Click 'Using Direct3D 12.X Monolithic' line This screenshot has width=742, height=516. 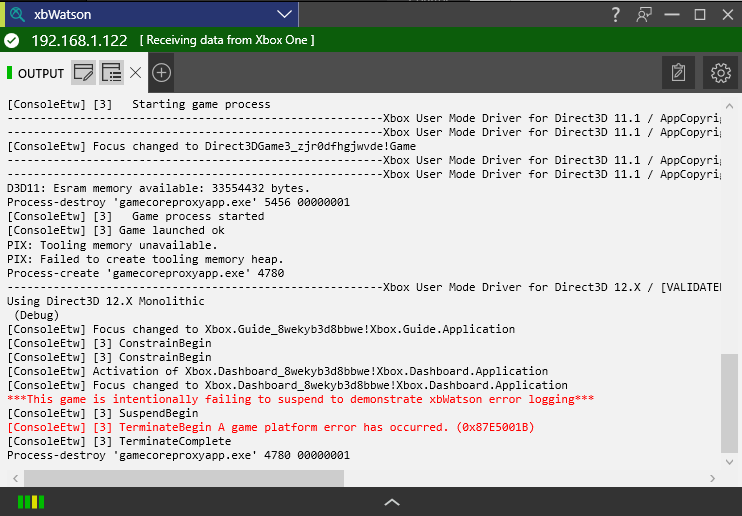[106, 301]
